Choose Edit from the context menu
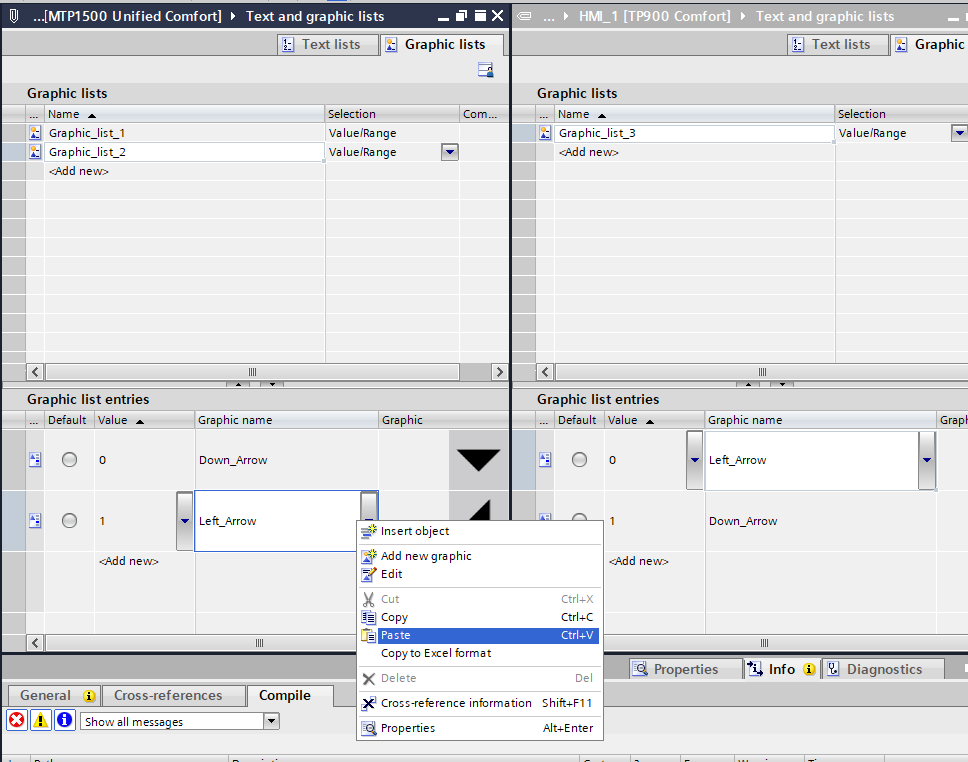The image size is (968, 762). (x=479, y=574)
